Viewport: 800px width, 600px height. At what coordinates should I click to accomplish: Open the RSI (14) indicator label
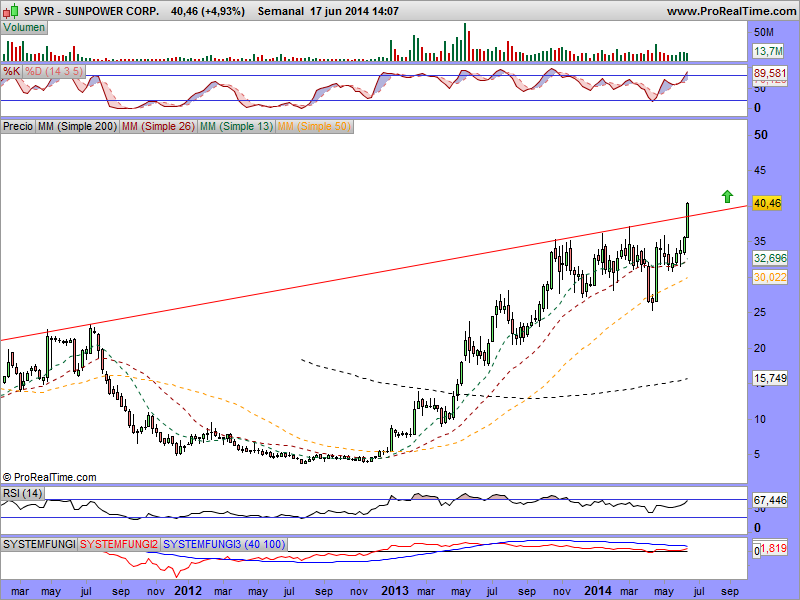pyautogui.click(x=22, y=493)
